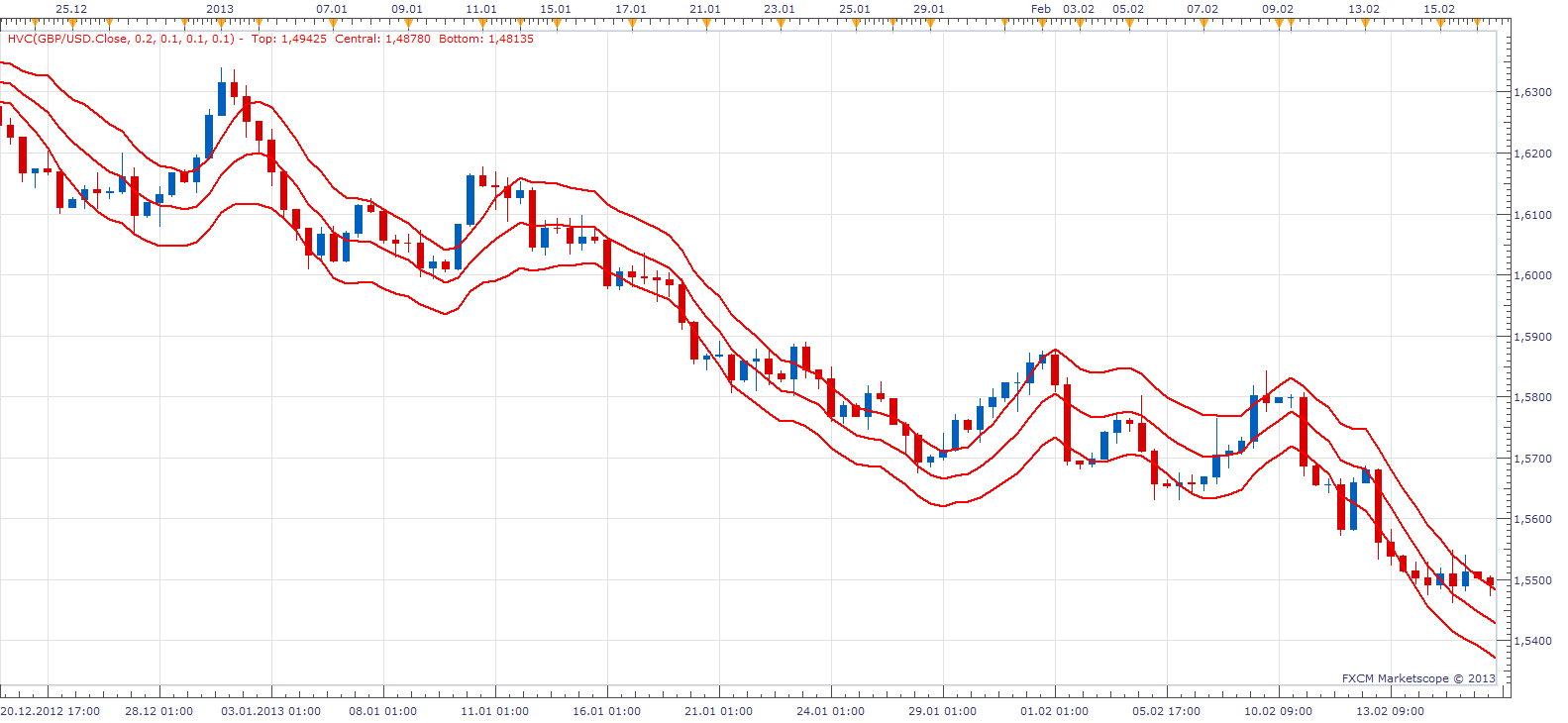Click the '2013' year label on the top axis
This screenshot has width=1568, height=723.
(x=220, y=9)
